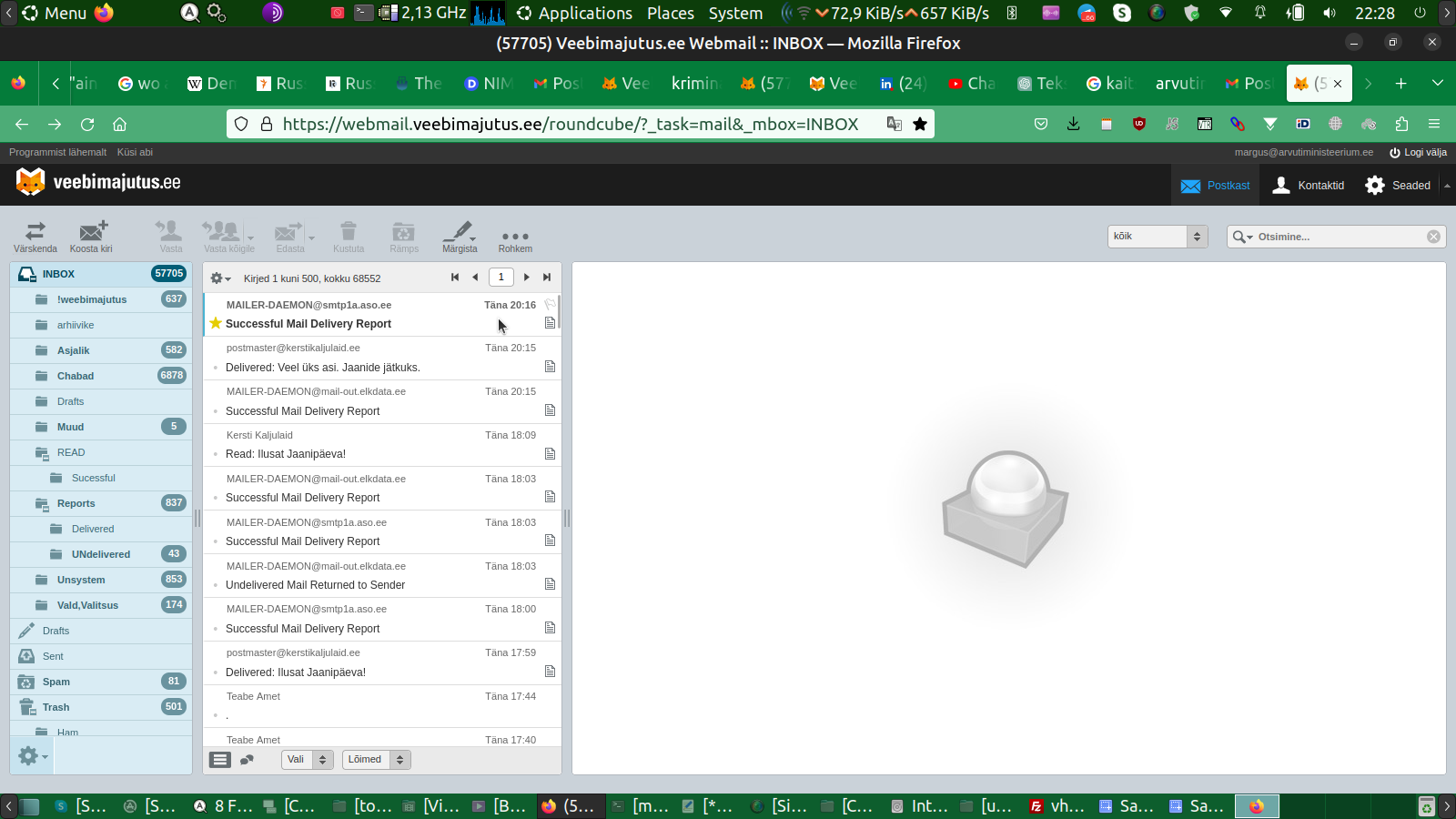Reload the page in Firefox

[87, 124]
